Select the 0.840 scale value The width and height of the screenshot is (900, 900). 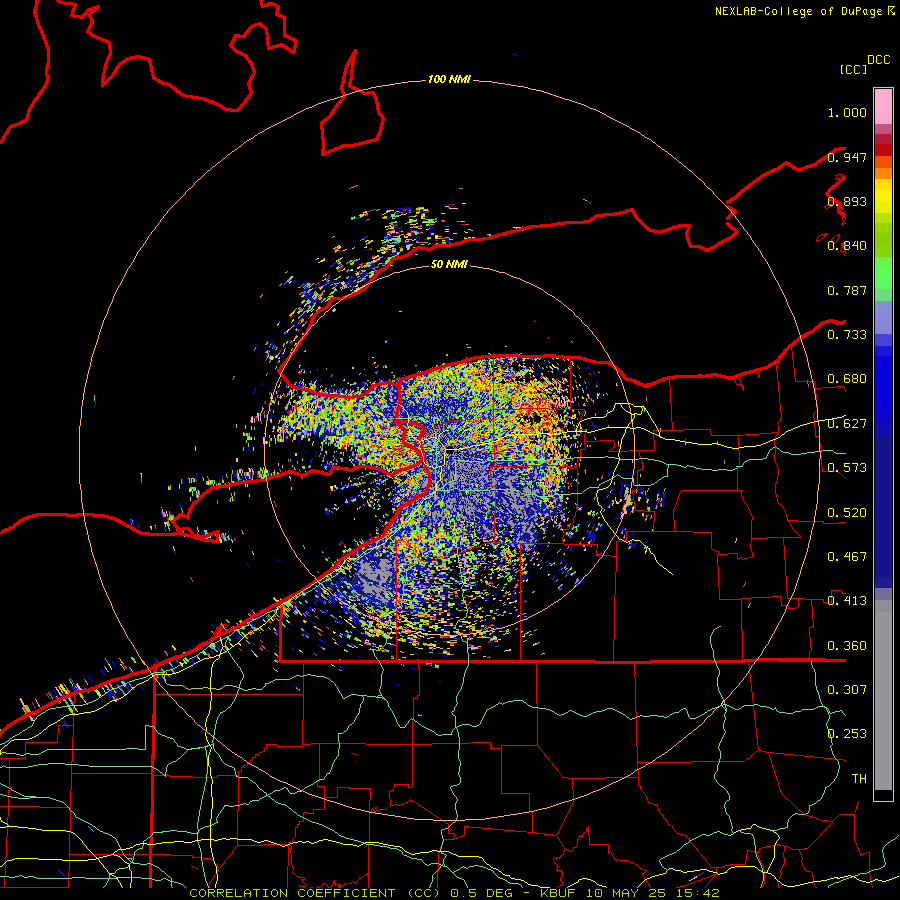point(847,246)
